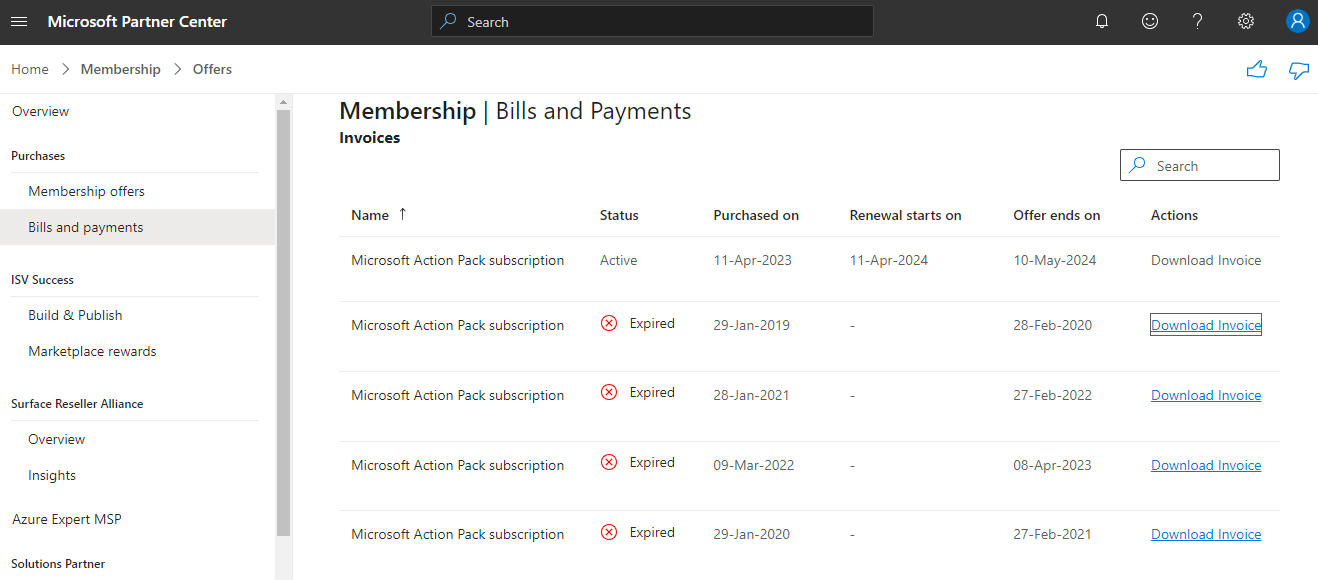Click the top bar Search field
This screenshot has height=580, width=1318.
click(652, 21)
